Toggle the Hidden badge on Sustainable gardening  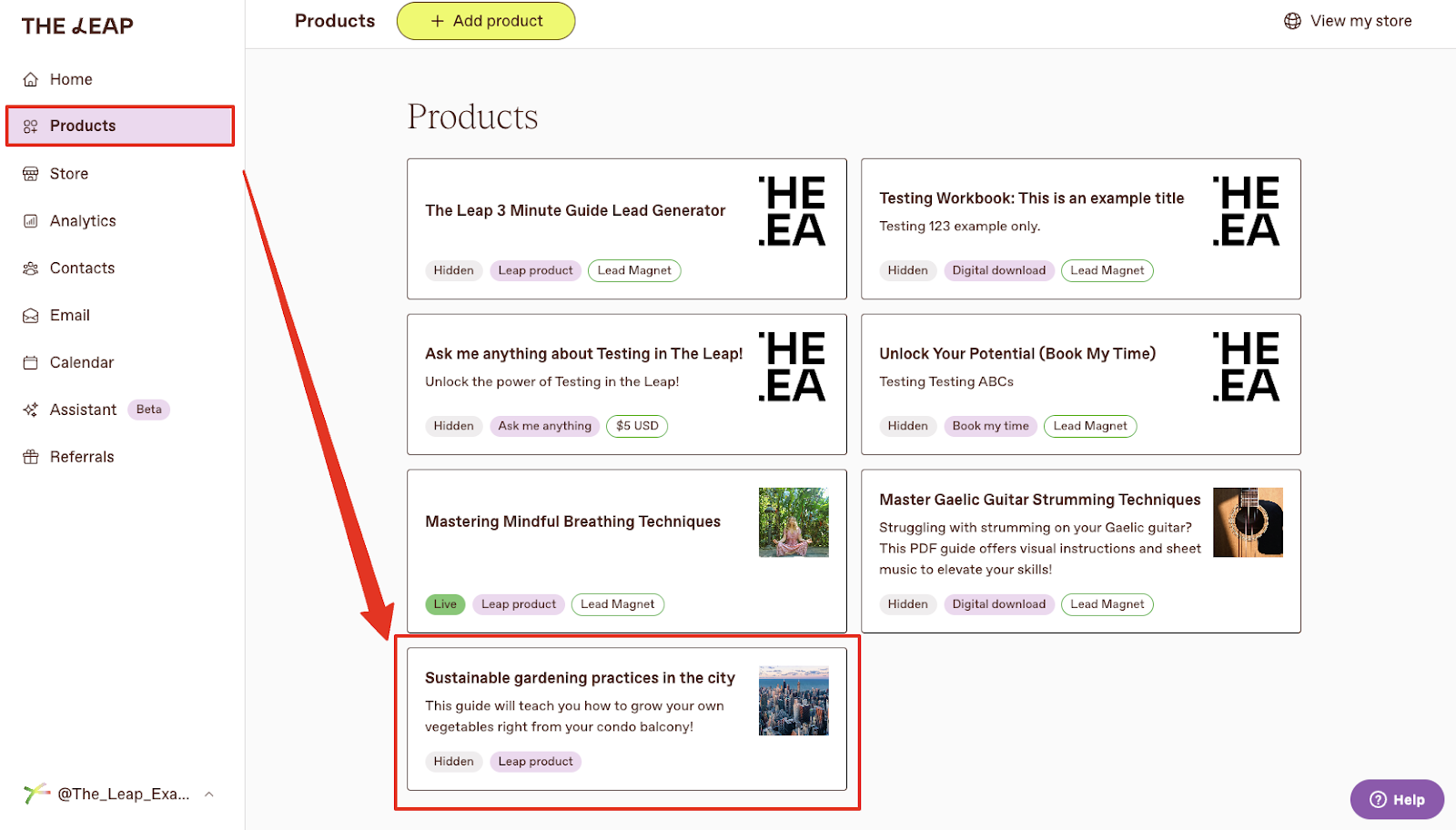point(453,761)
